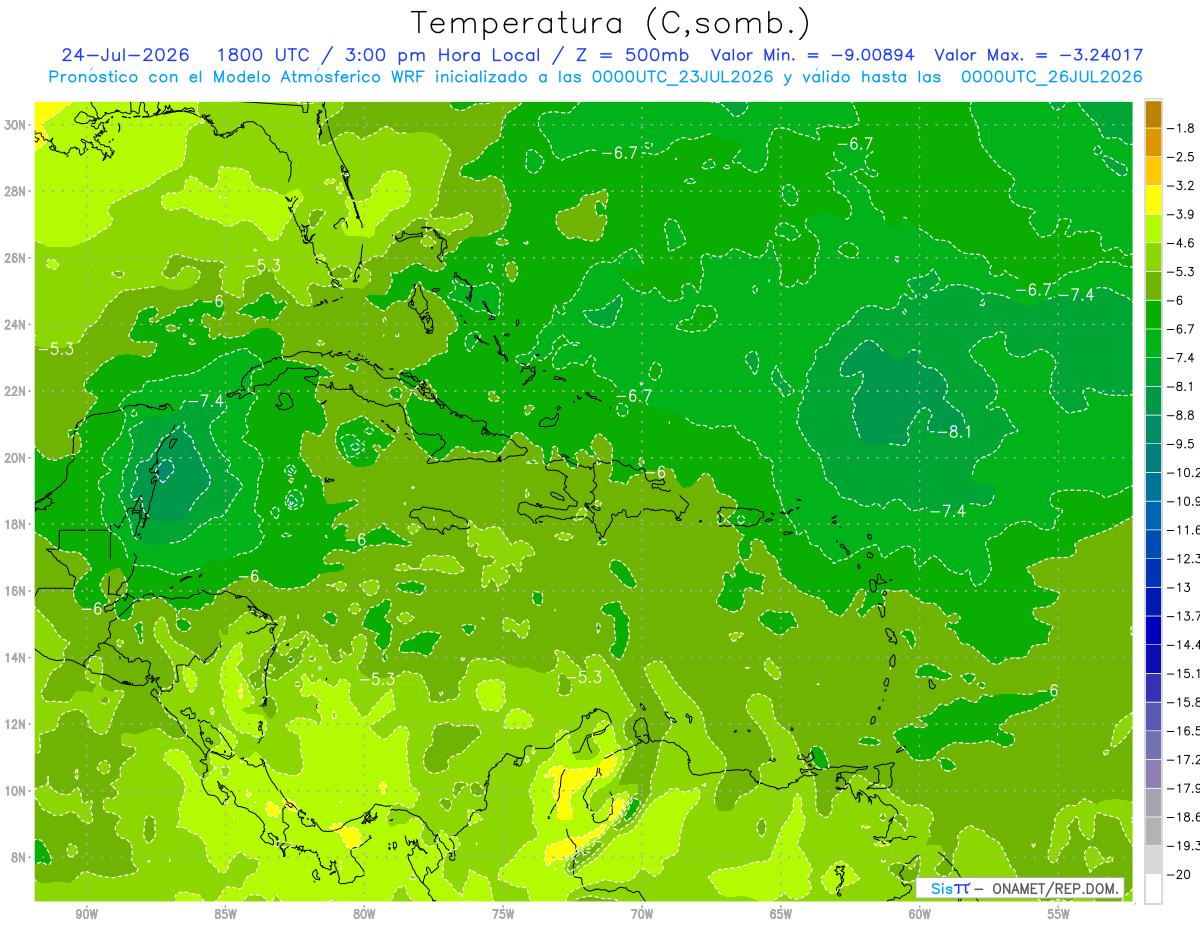Click the "-17.9" colorbar tick label
Image resolution: width=1200 pixels, height=927 pixels.
(x=1184, y=788)
